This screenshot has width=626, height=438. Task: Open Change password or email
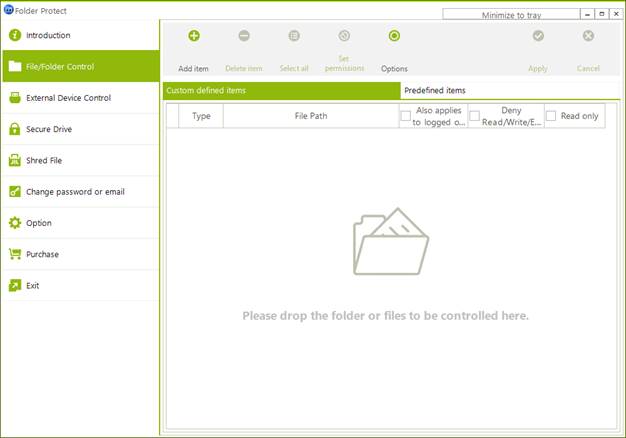click(x=81, y=192)
